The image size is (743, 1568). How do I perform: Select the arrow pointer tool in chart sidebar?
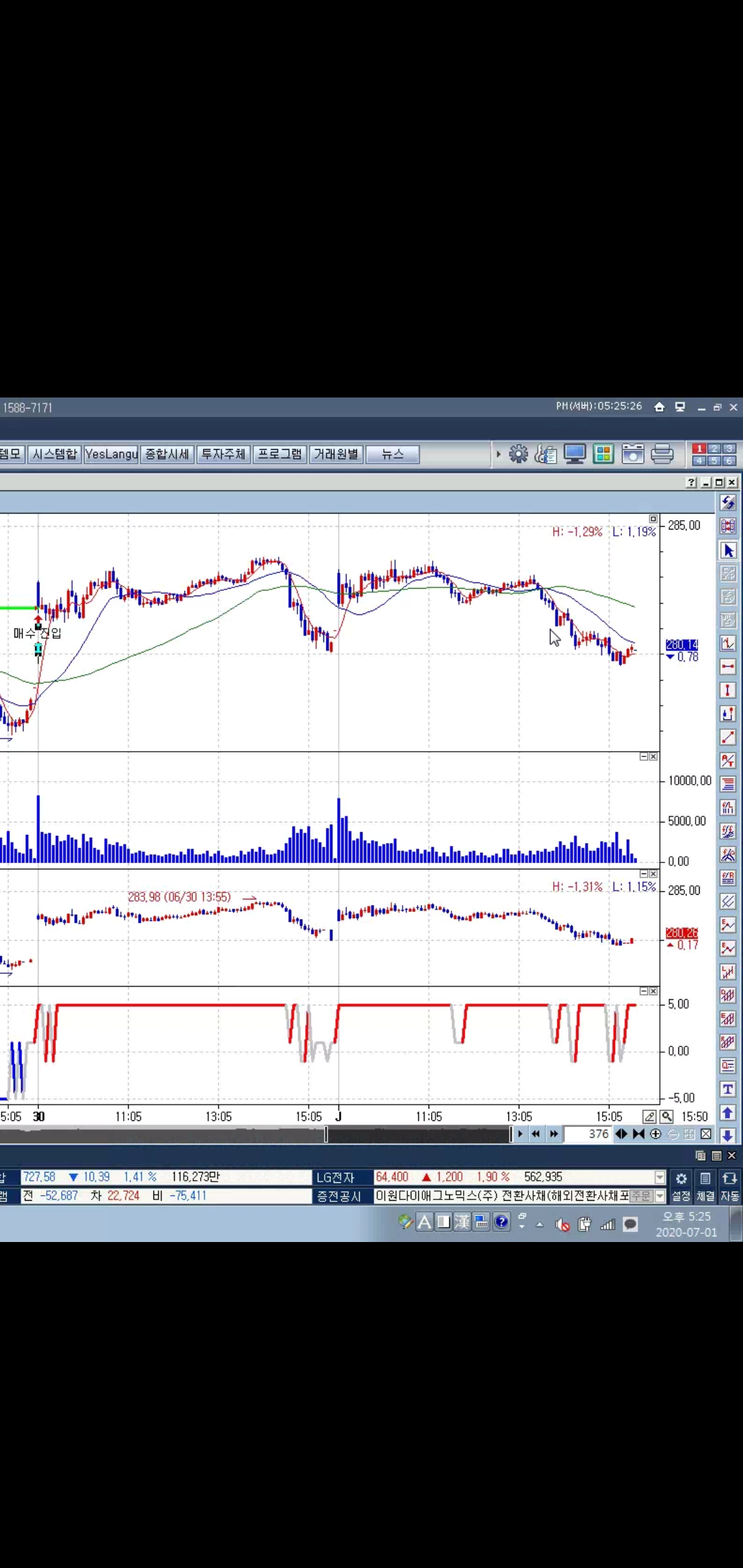click(728, 551)
